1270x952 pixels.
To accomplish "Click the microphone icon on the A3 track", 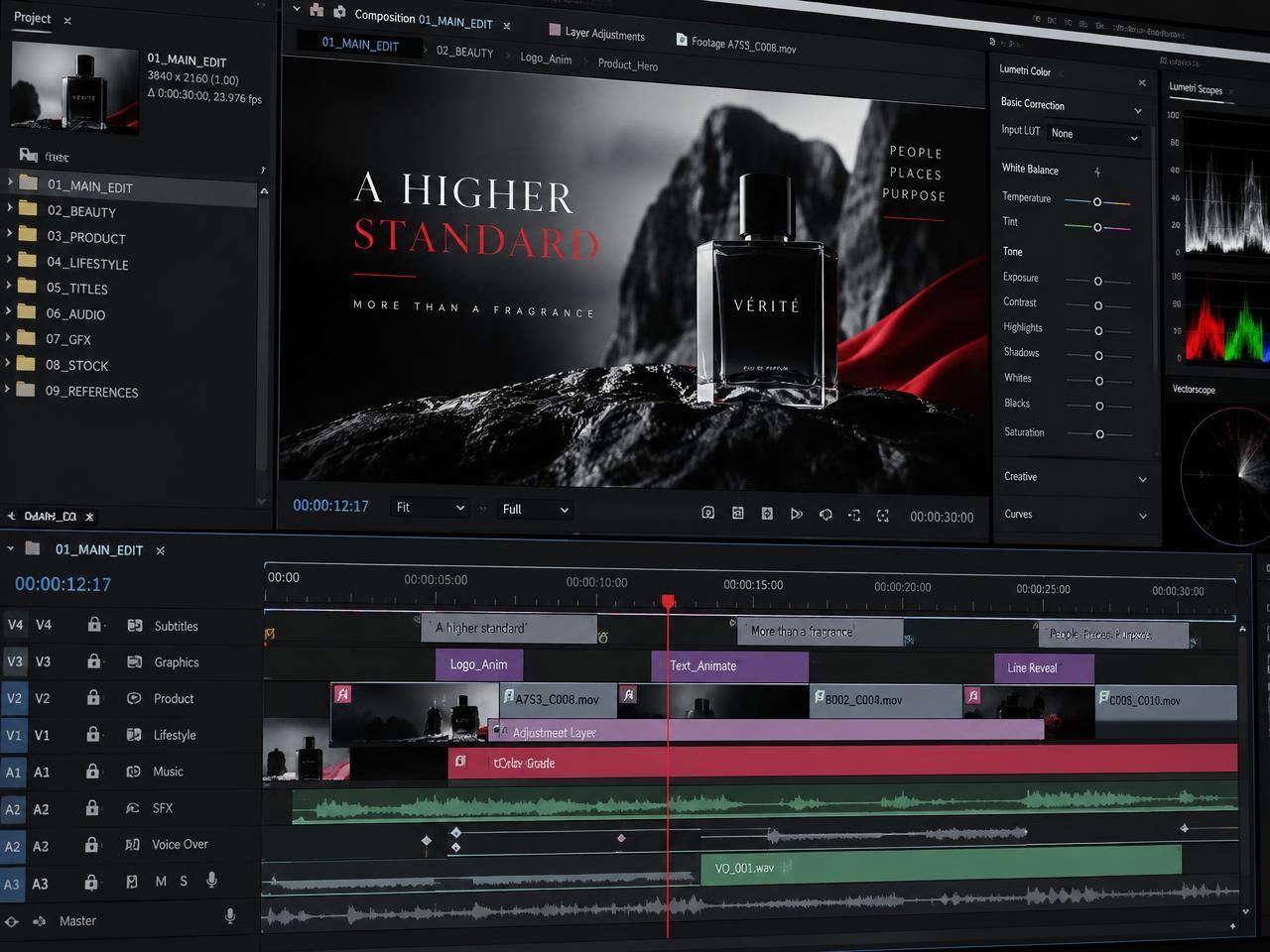I will pos(211,880).
